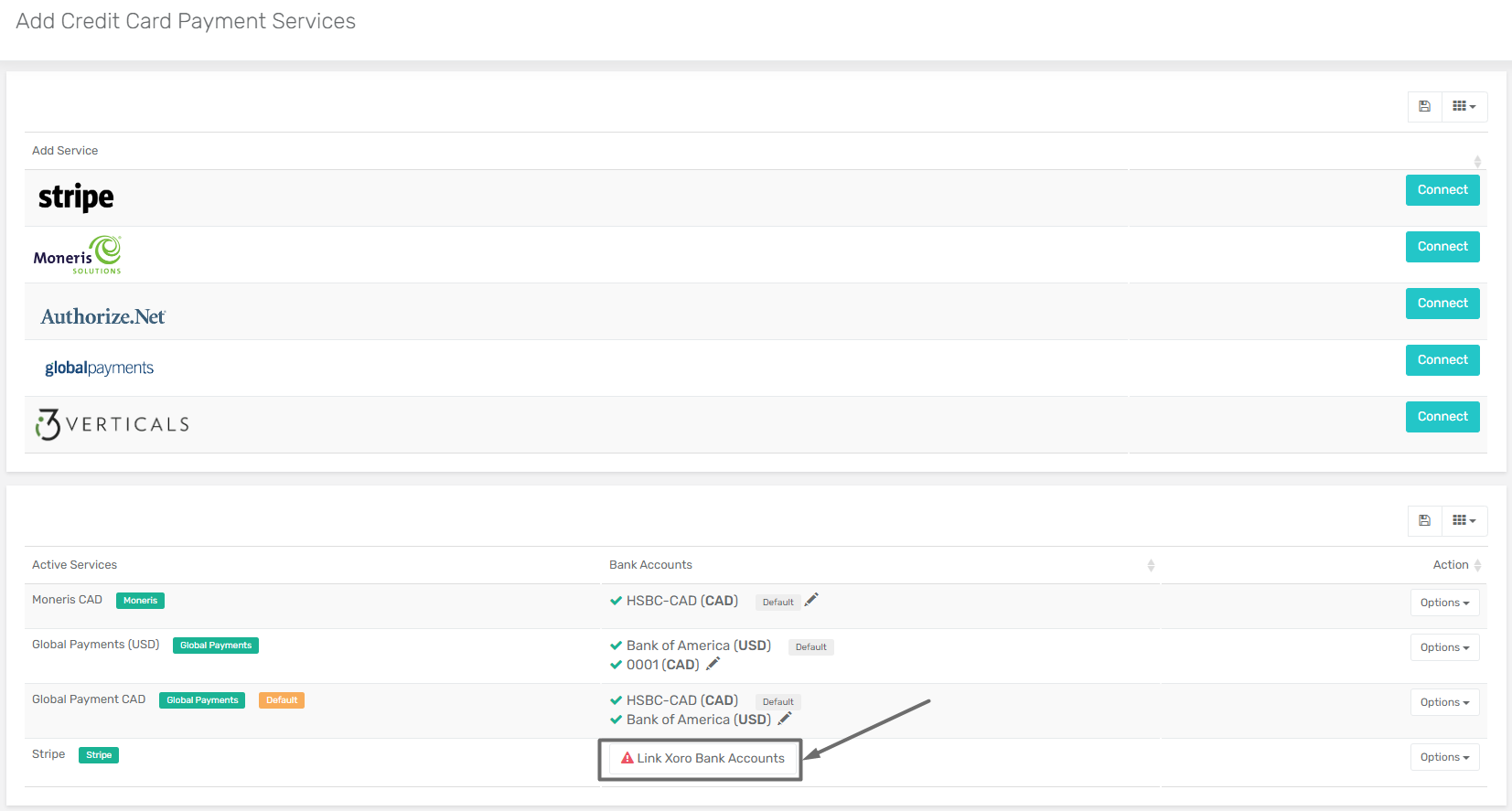Click Bank of America (USD) in Global Payment CAD row
This screenshot has width=1512, height=811.
coord(698,720)
